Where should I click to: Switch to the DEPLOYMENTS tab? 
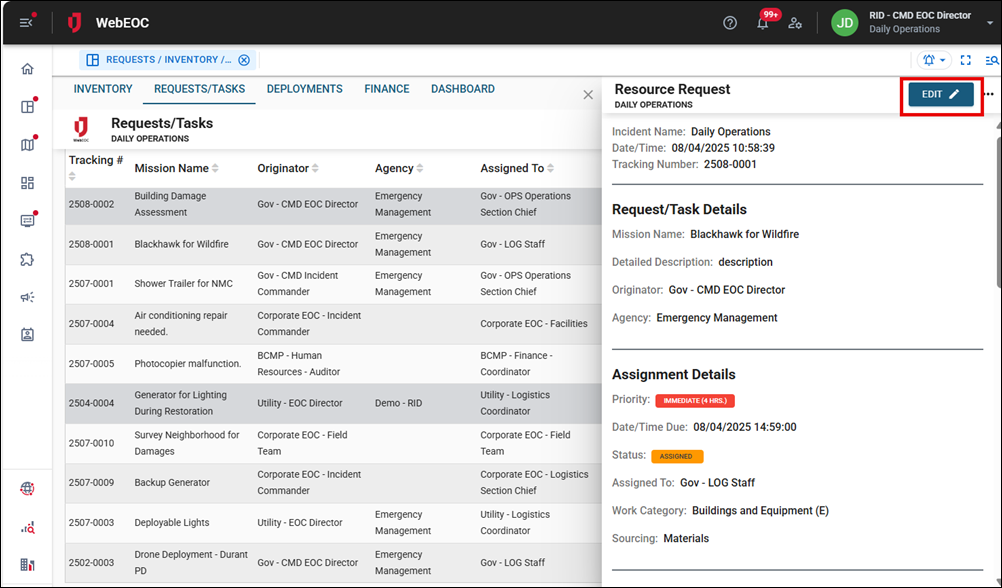coord(304,88)
